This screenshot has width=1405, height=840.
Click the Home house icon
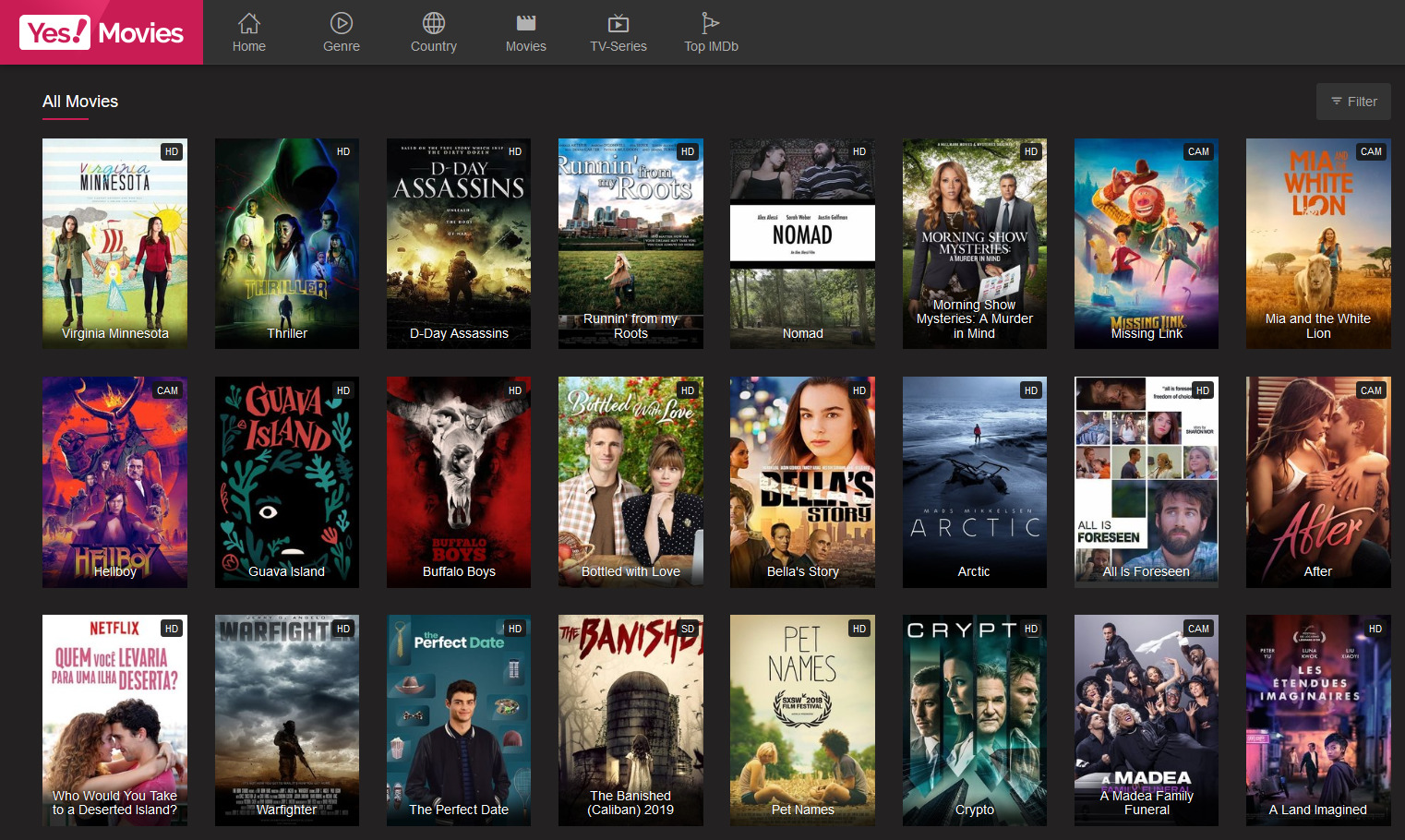(249, 23)
